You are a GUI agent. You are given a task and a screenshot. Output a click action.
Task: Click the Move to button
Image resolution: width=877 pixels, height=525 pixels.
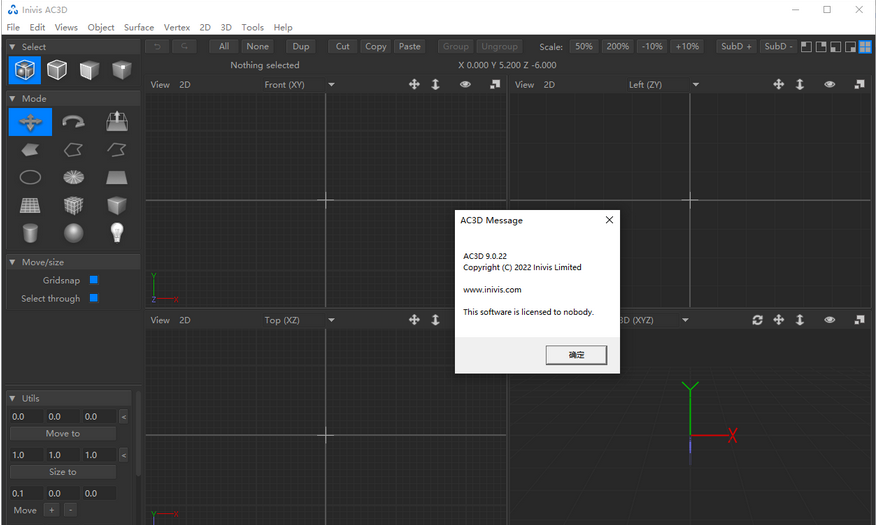[63, 433]
